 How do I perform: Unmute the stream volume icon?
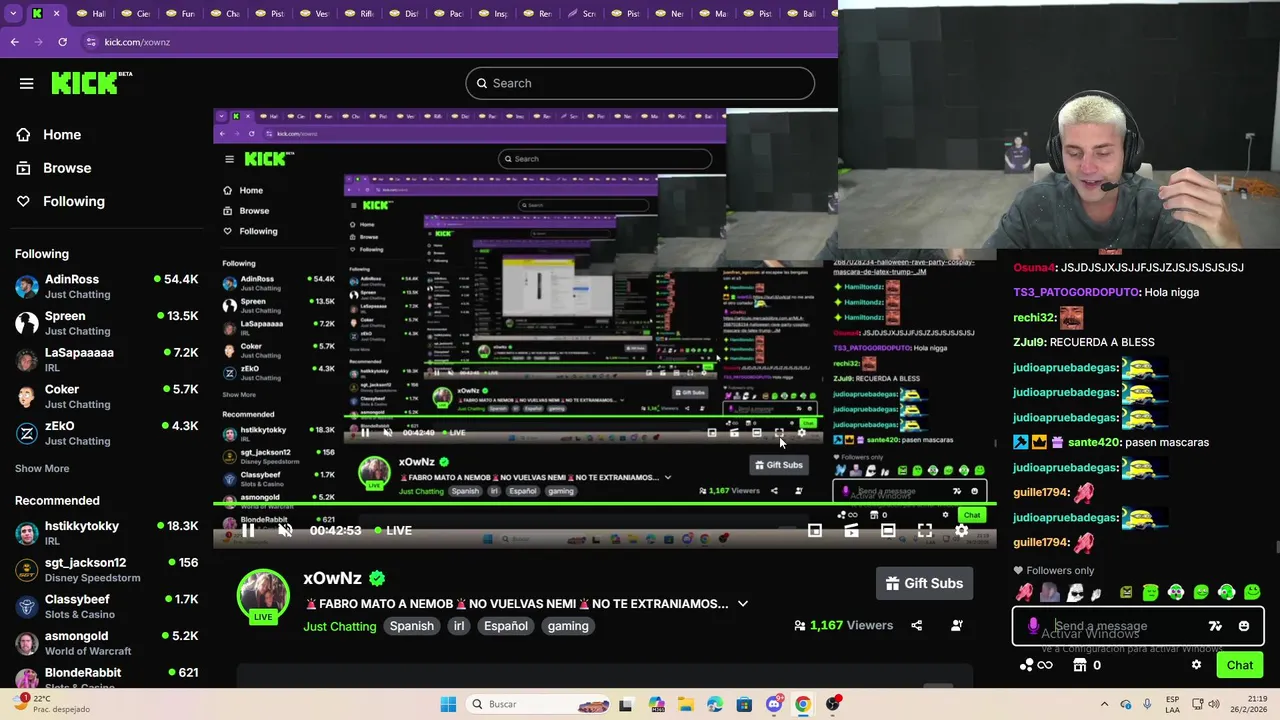pyautogui.click(x=285, y=530)
